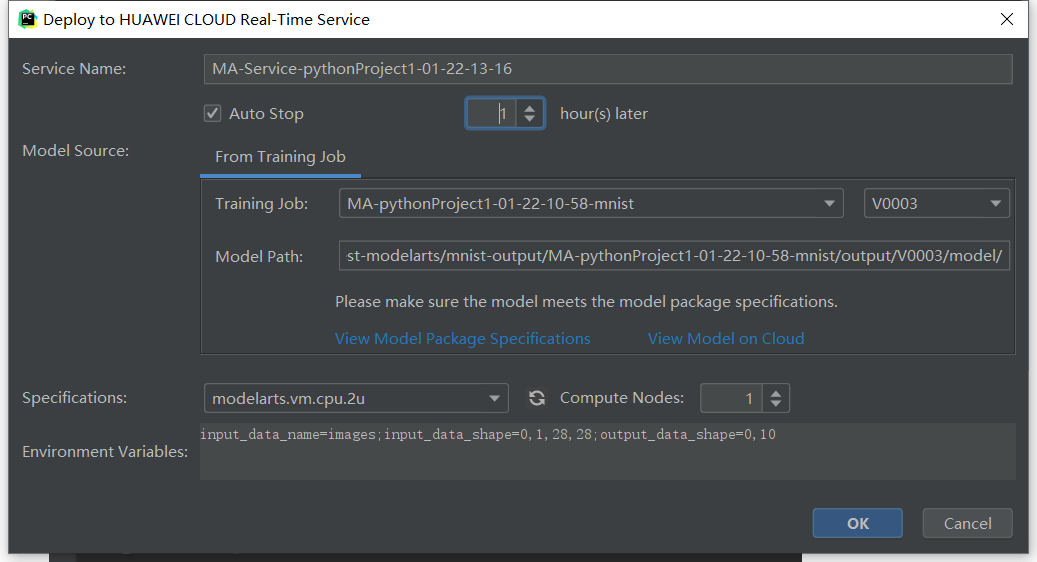Viewport: 1037px width, 562px height.
Task: Click the Environment Variables text area
Action: click(607, 452)
